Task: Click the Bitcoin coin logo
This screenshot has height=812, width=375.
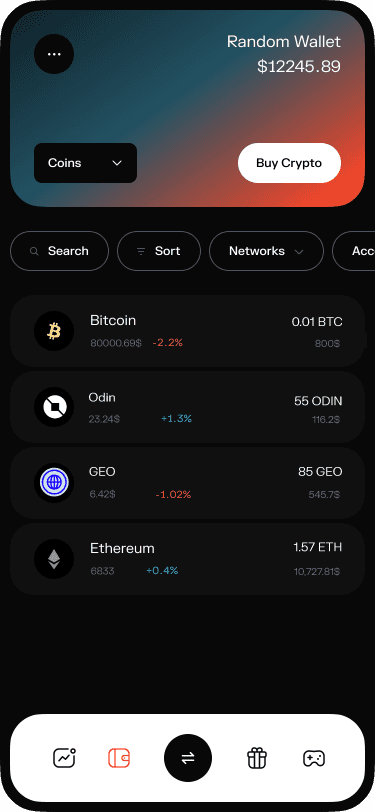Action: 54,331
